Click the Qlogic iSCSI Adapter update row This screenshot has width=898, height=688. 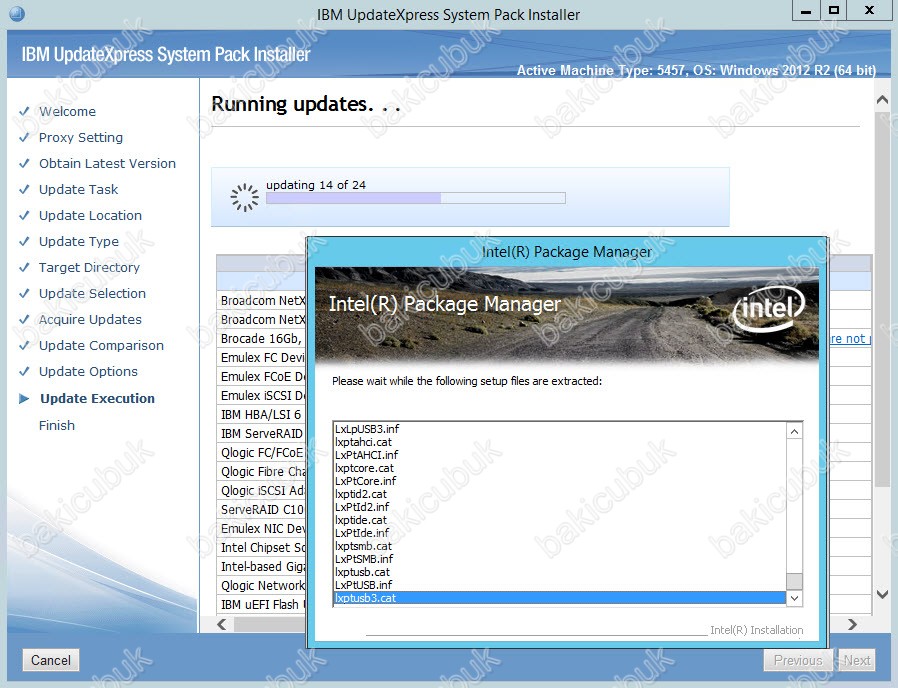[262, 490]
